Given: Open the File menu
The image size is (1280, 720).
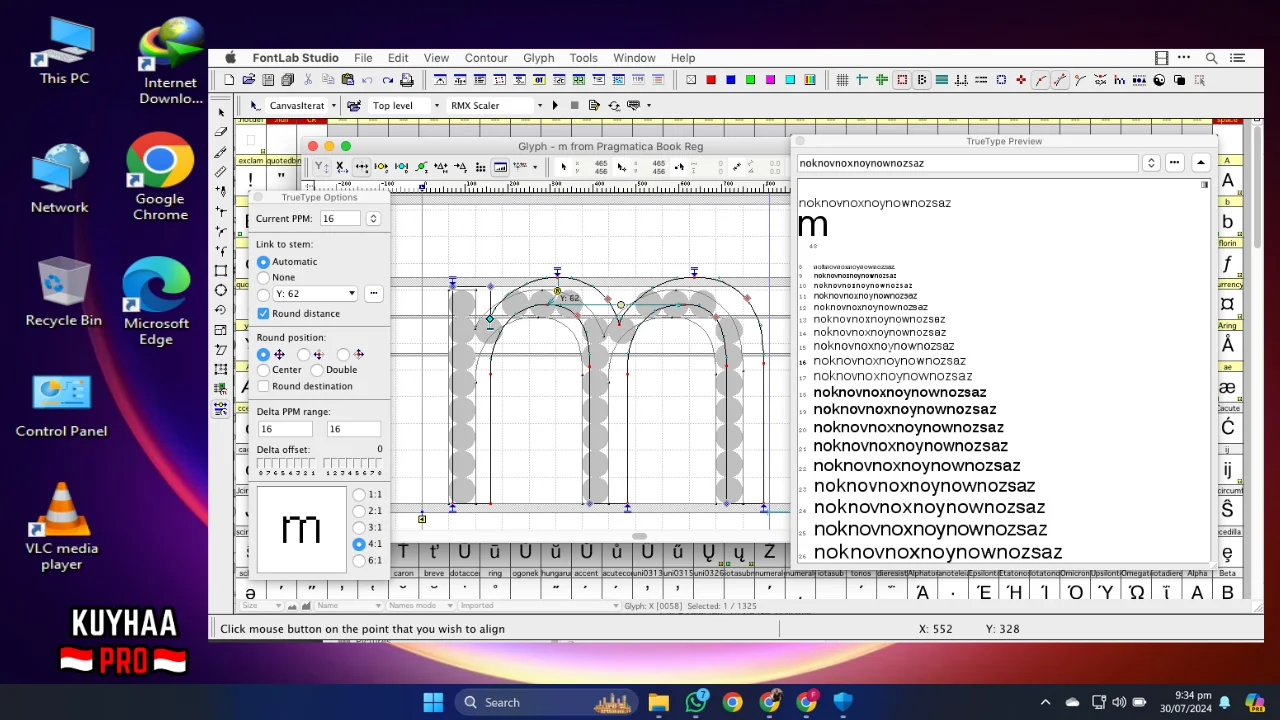Looking at the screenshot, I should (363, 58).
